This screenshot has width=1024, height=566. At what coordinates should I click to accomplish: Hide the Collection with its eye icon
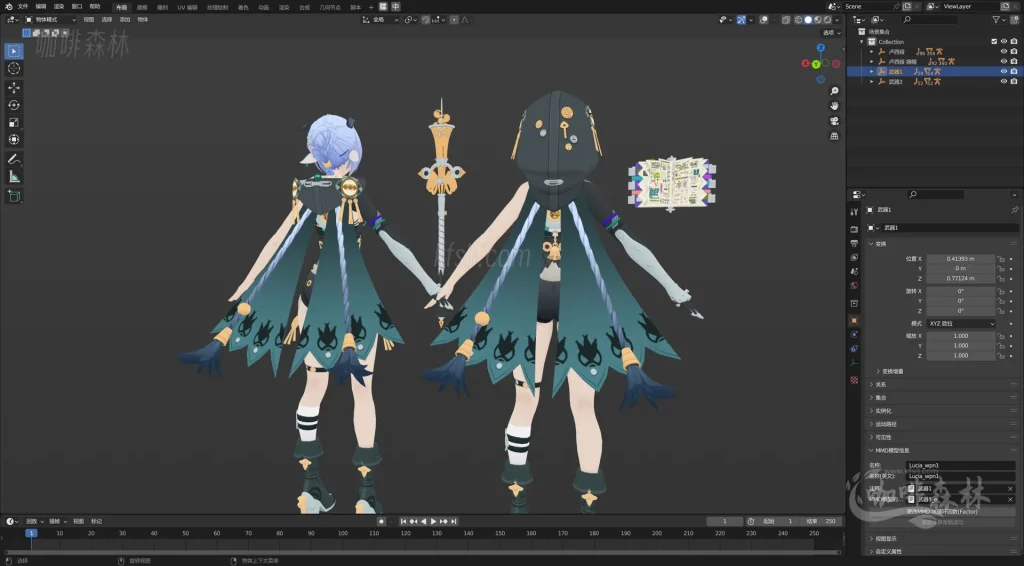(1004, 42)
